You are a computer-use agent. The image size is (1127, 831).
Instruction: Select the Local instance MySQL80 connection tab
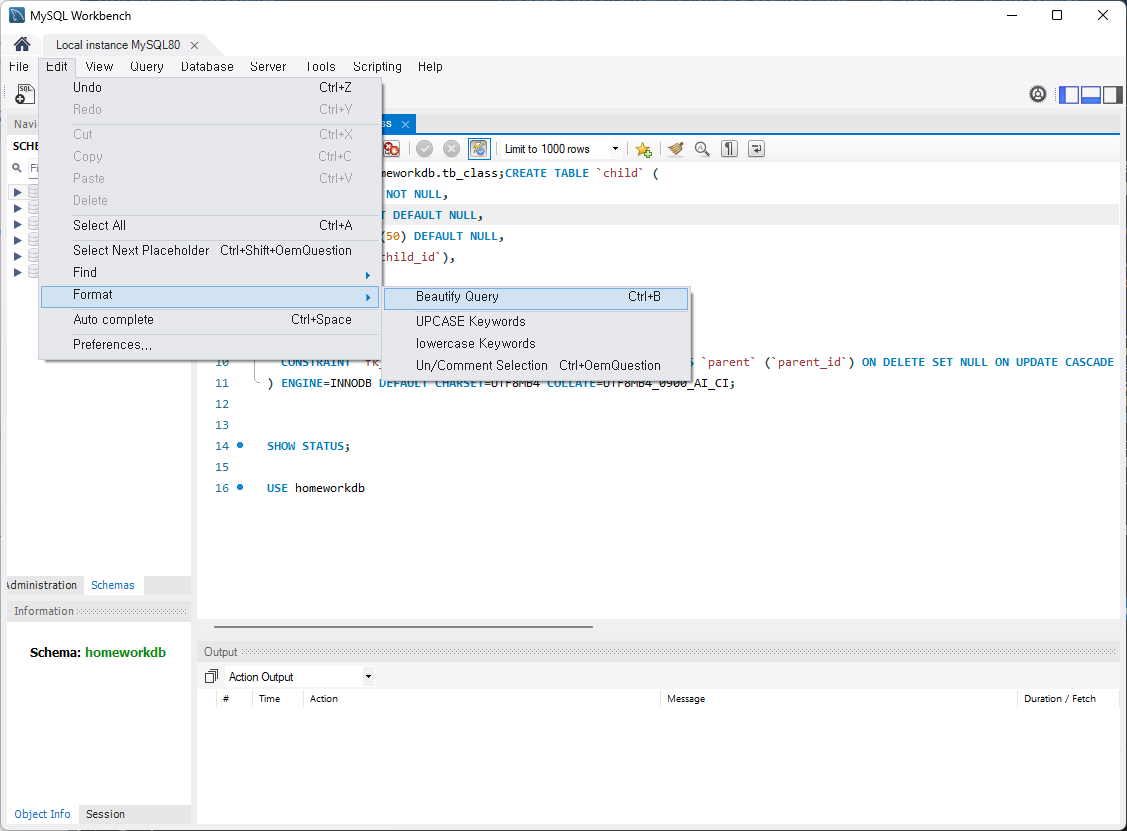pos(118,45)
